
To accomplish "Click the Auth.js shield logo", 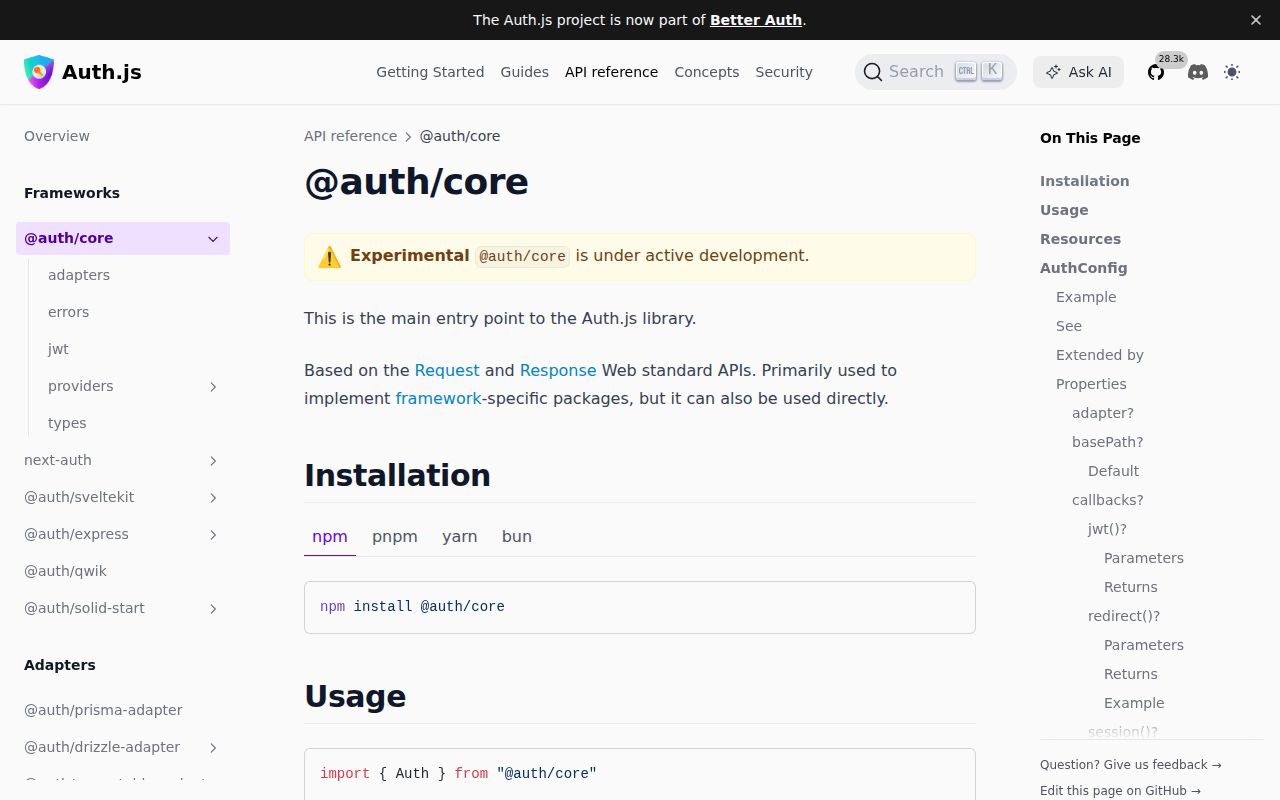I will 39,72.
